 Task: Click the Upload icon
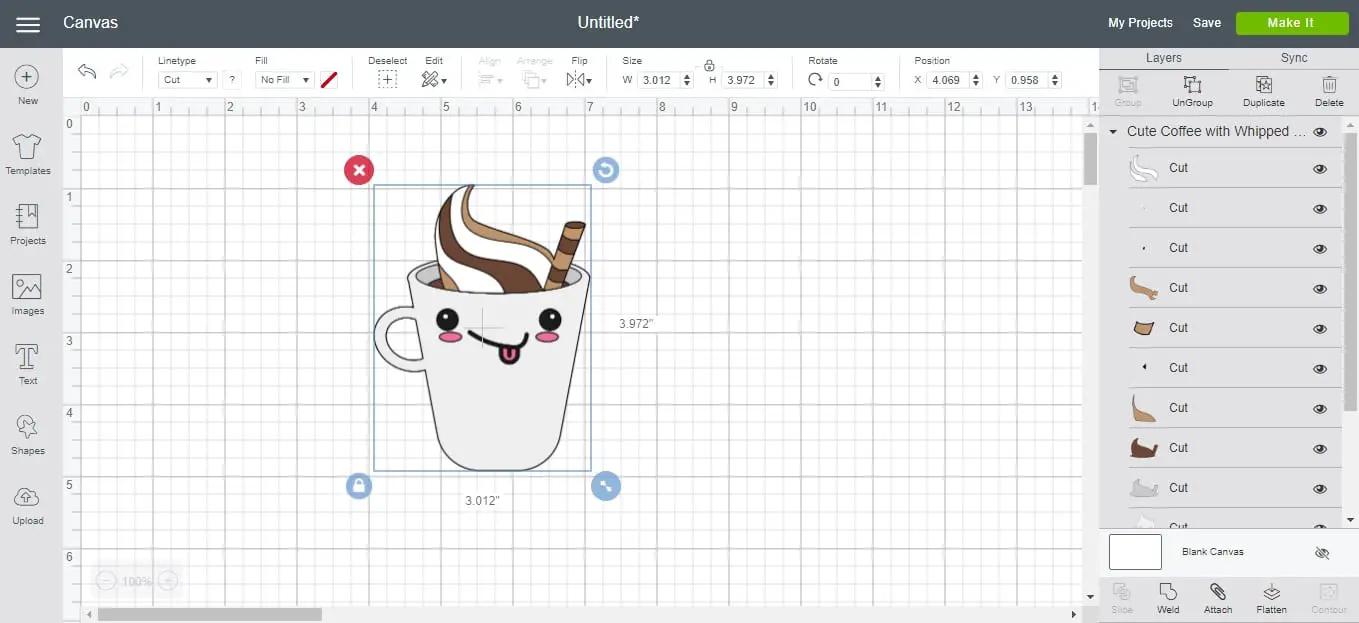click(27, 502)
